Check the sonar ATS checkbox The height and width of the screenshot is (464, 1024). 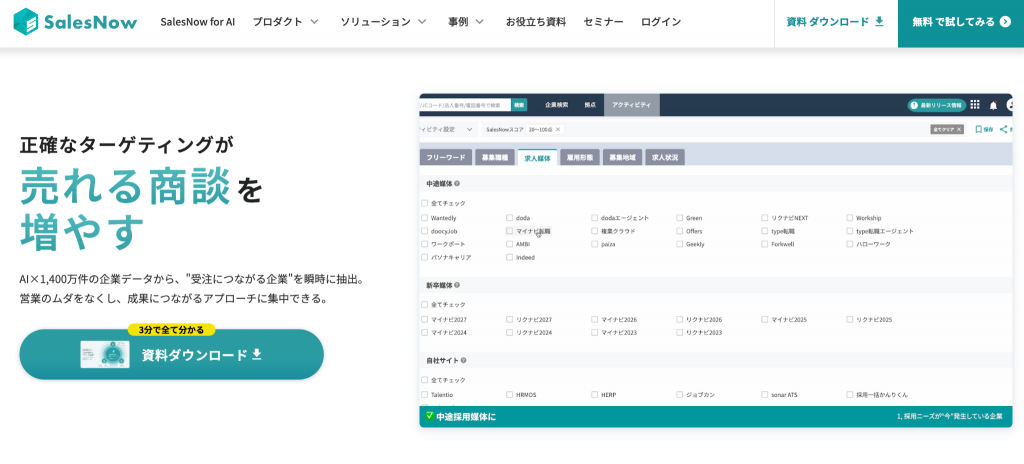click(765, 395)
